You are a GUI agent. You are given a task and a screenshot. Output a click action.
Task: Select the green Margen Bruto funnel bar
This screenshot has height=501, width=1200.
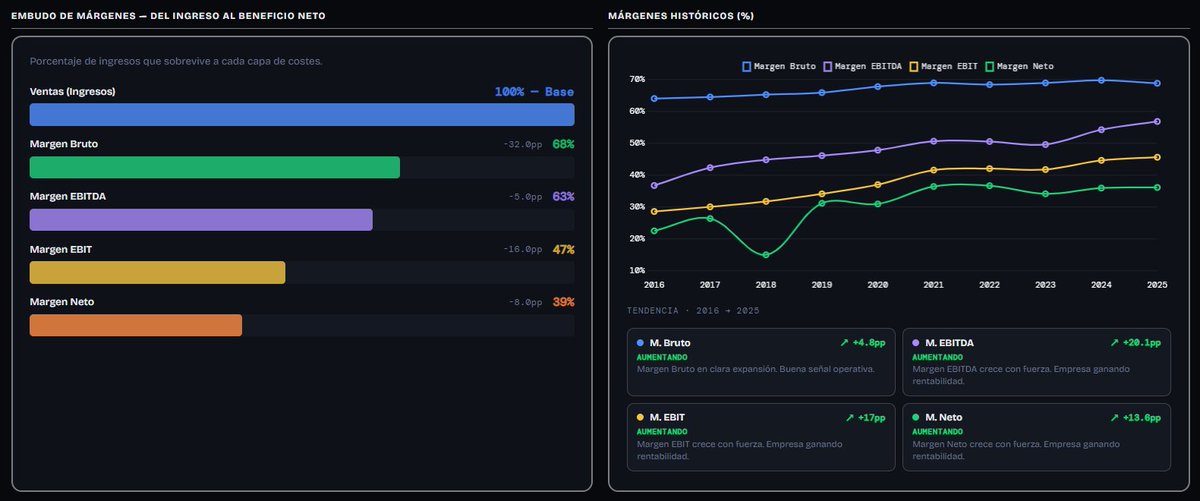coord(215,167)
